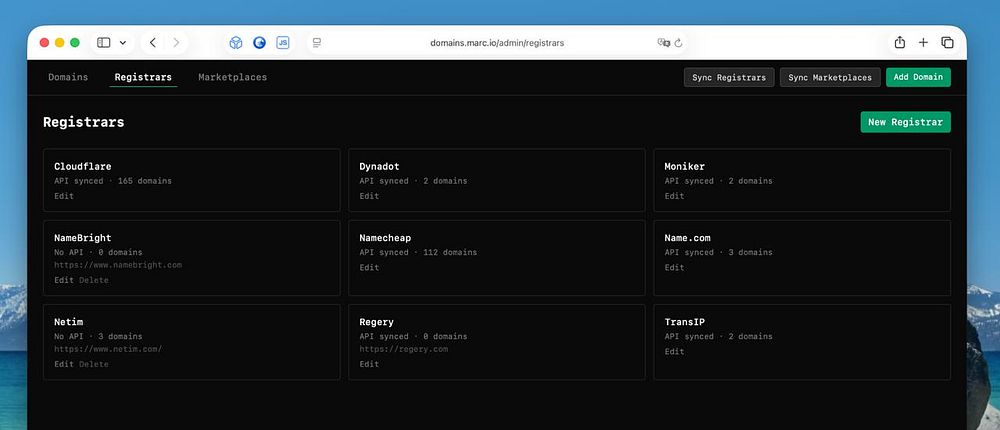This screenshot has height=430, width=1000.
Task: Click the Moniker card title
Action: pyautogui.click(x=685, y=167)
